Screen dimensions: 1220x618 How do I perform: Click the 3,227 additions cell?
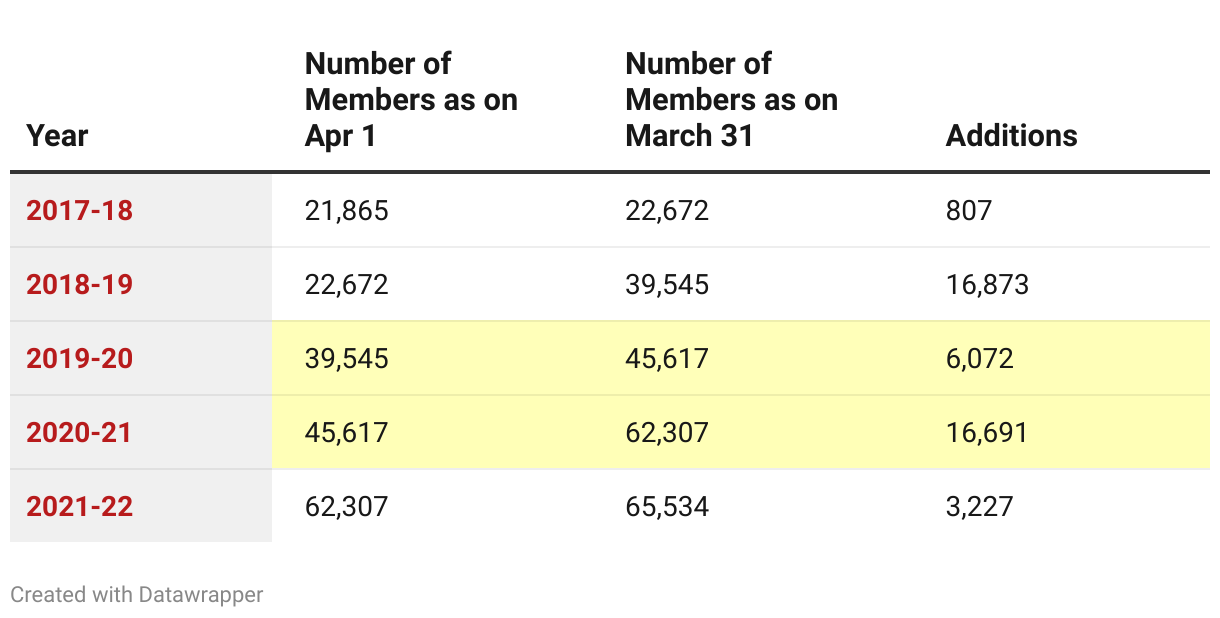[x=979, y=507]
